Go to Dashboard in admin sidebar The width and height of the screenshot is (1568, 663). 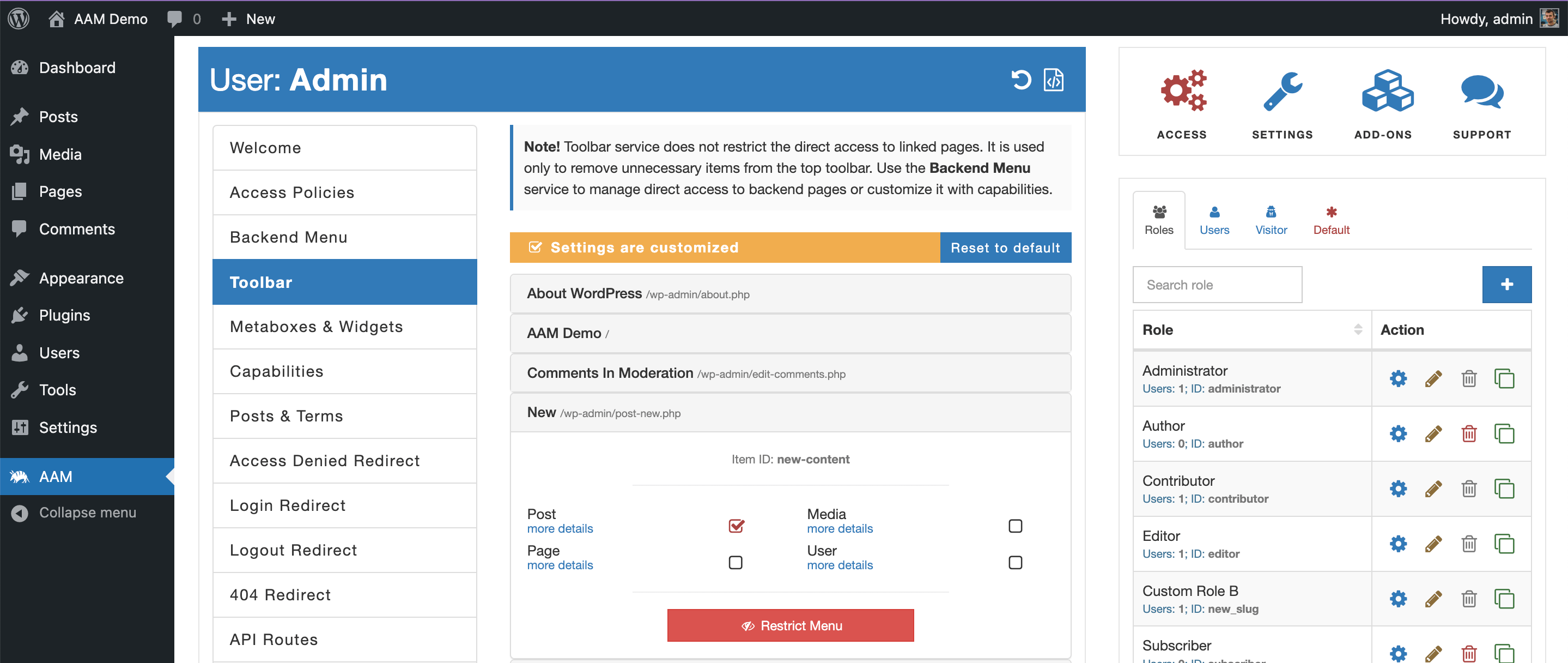87,68
